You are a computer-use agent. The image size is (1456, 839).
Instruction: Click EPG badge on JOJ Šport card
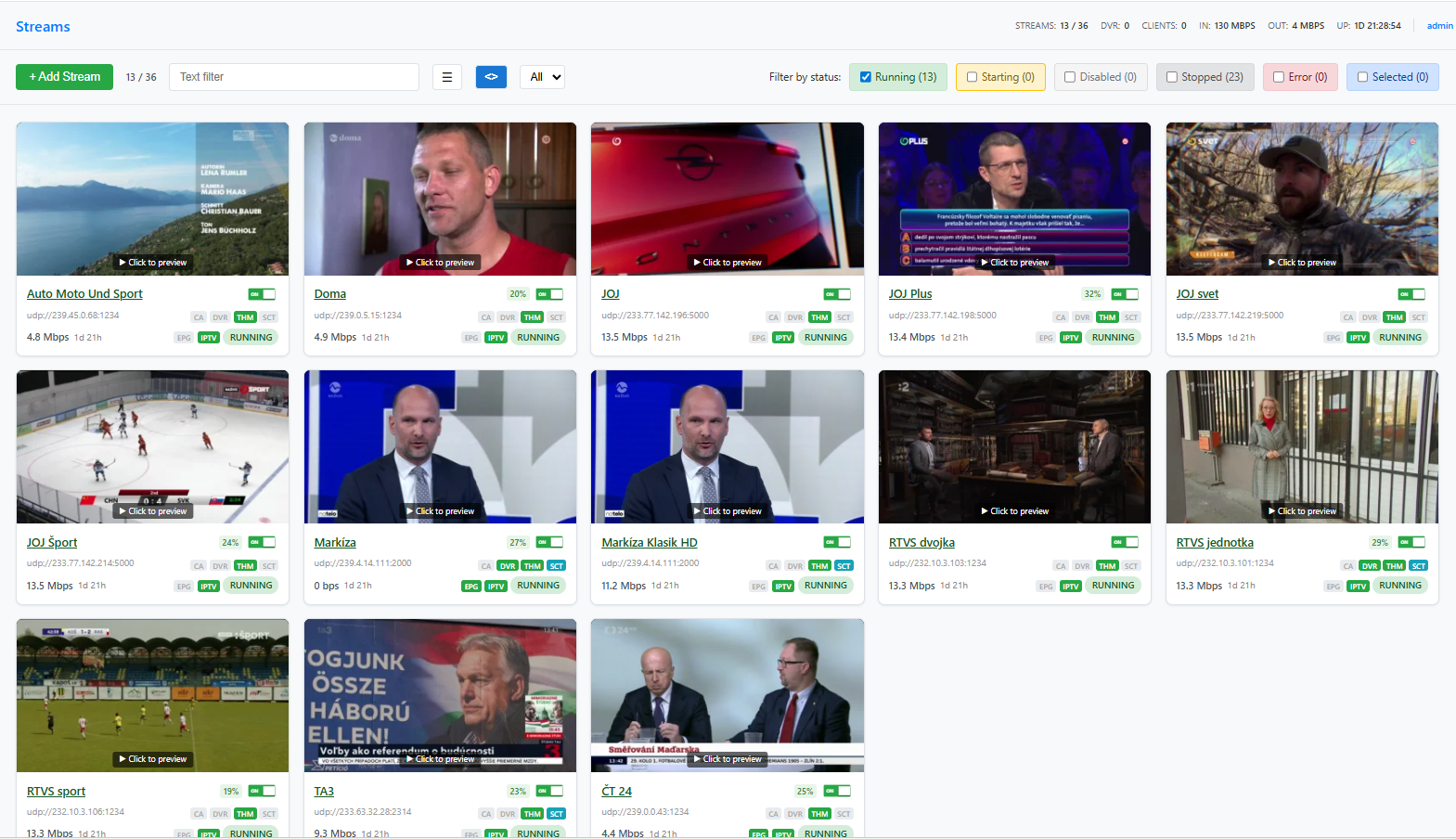184,587
